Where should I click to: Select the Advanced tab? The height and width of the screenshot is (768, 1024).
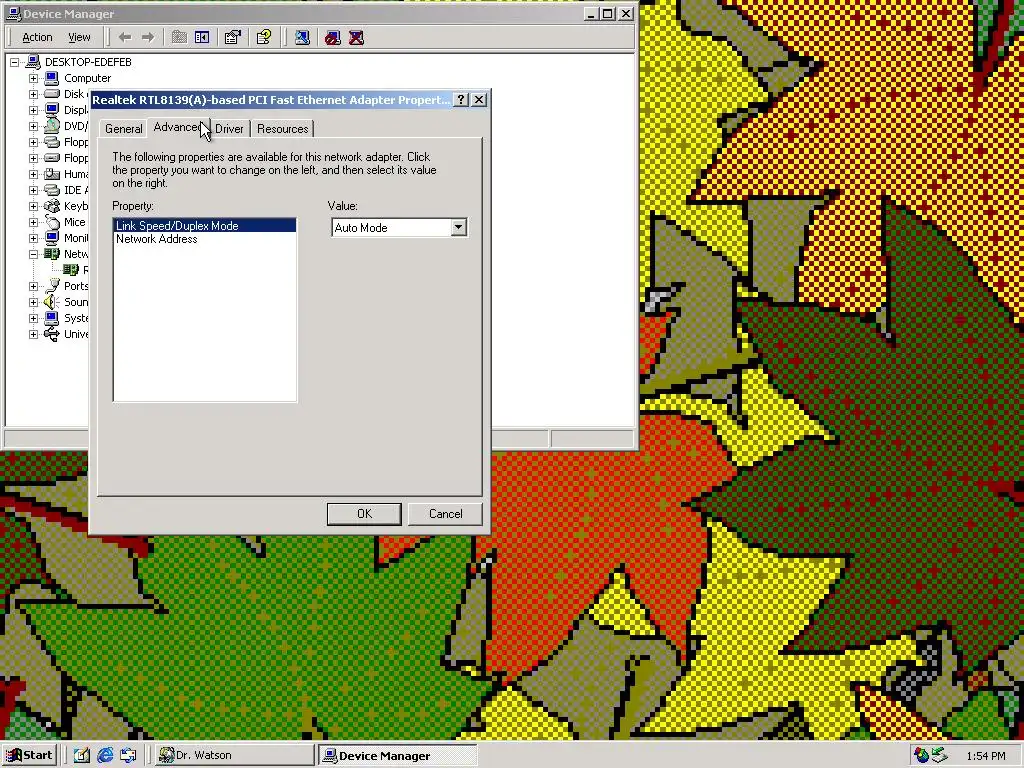[177, 127]
